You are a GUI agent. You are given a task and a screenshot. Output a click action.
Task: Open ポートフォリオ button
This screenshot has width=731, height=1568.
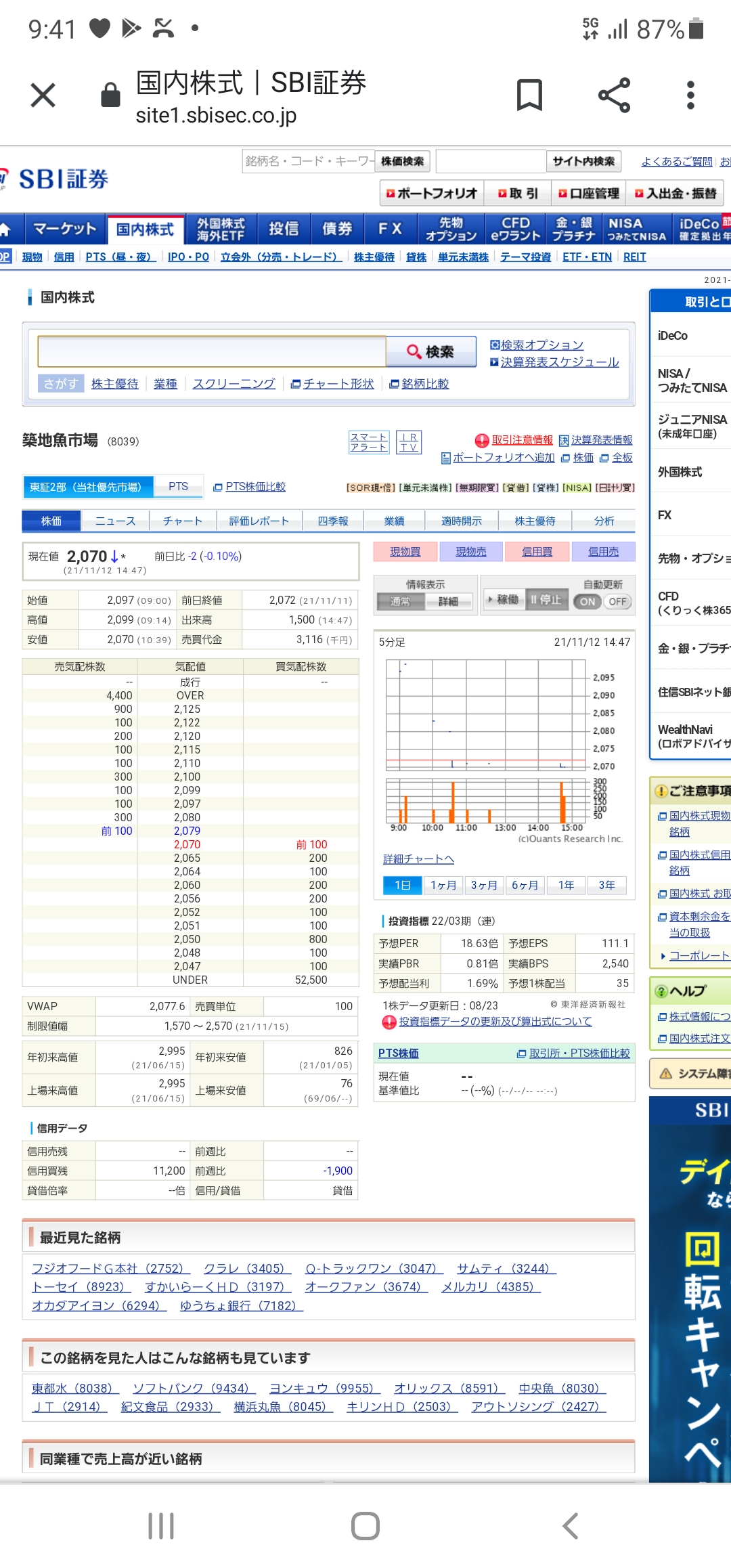click(x=432, y=193)
